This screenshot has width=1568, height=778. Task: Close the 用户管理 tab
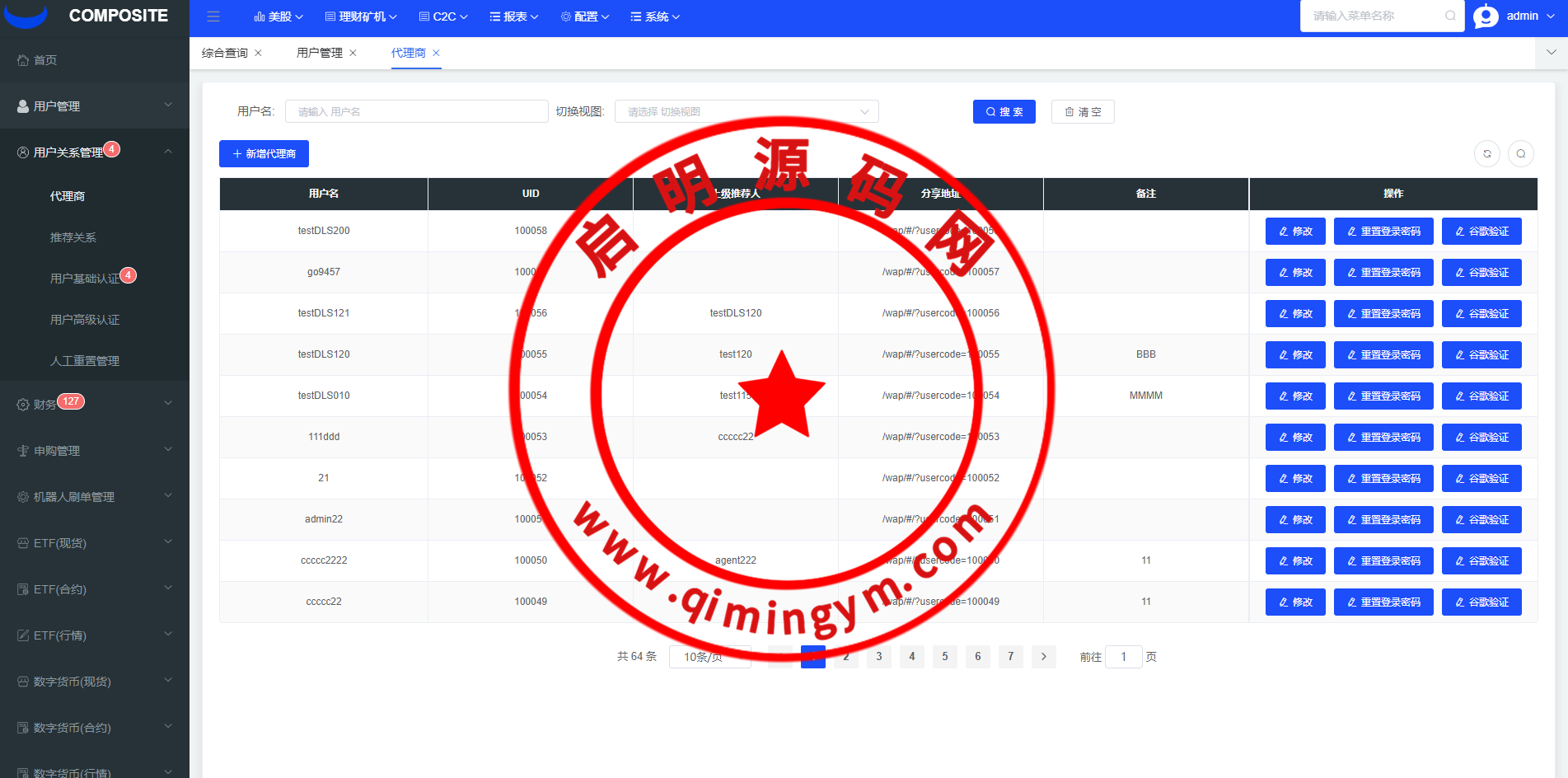[x=353, y=53]
